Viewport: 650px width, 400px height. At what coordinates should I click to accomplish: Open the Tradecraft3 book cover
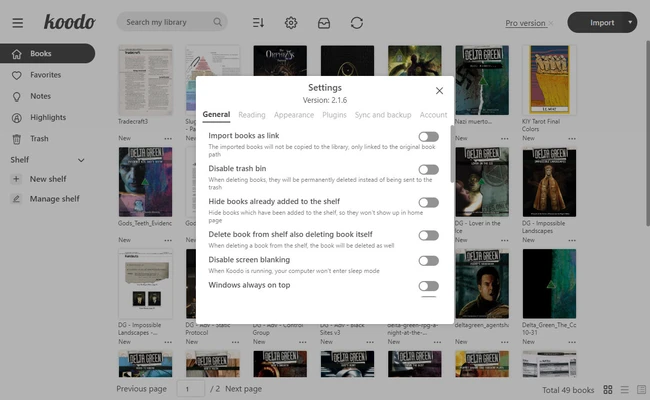(x=146, y=80)
